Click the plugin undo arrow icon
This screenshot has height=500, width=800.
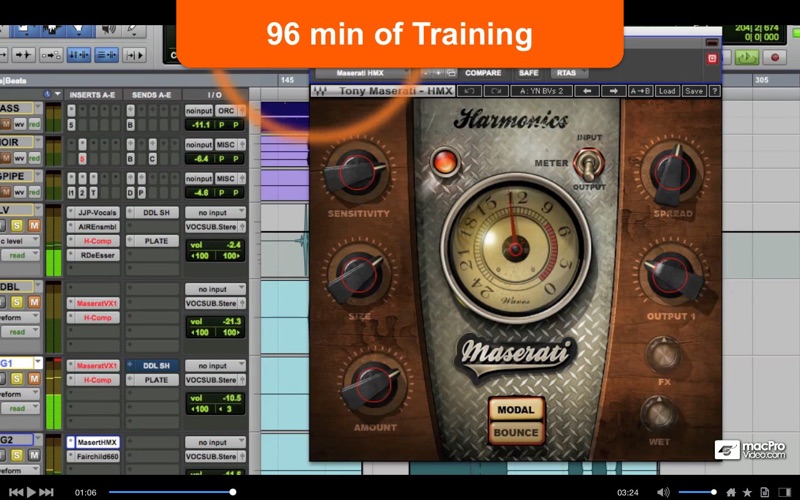tap(469, 91)
